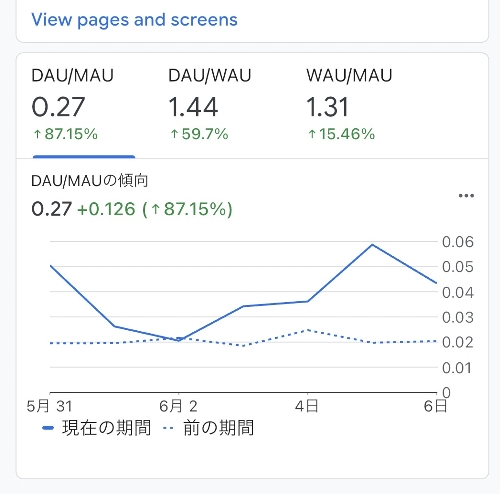This screenshot has height=494, width=500.
Task: Switch to the WAU/MAU metric tab
Action: click(x=349, y=105)
